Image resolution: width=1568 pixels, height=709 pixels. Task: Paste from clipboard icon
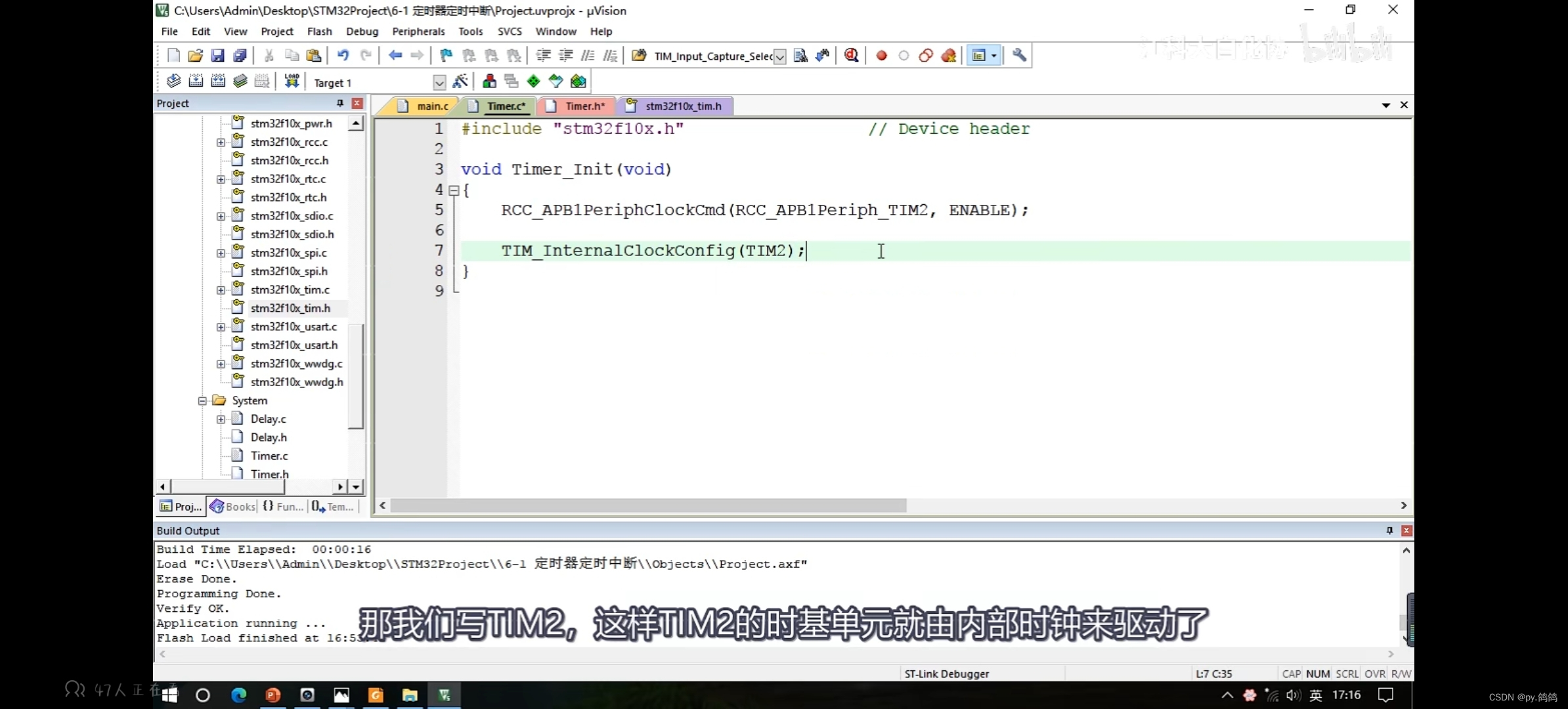[x=314, y=56]
